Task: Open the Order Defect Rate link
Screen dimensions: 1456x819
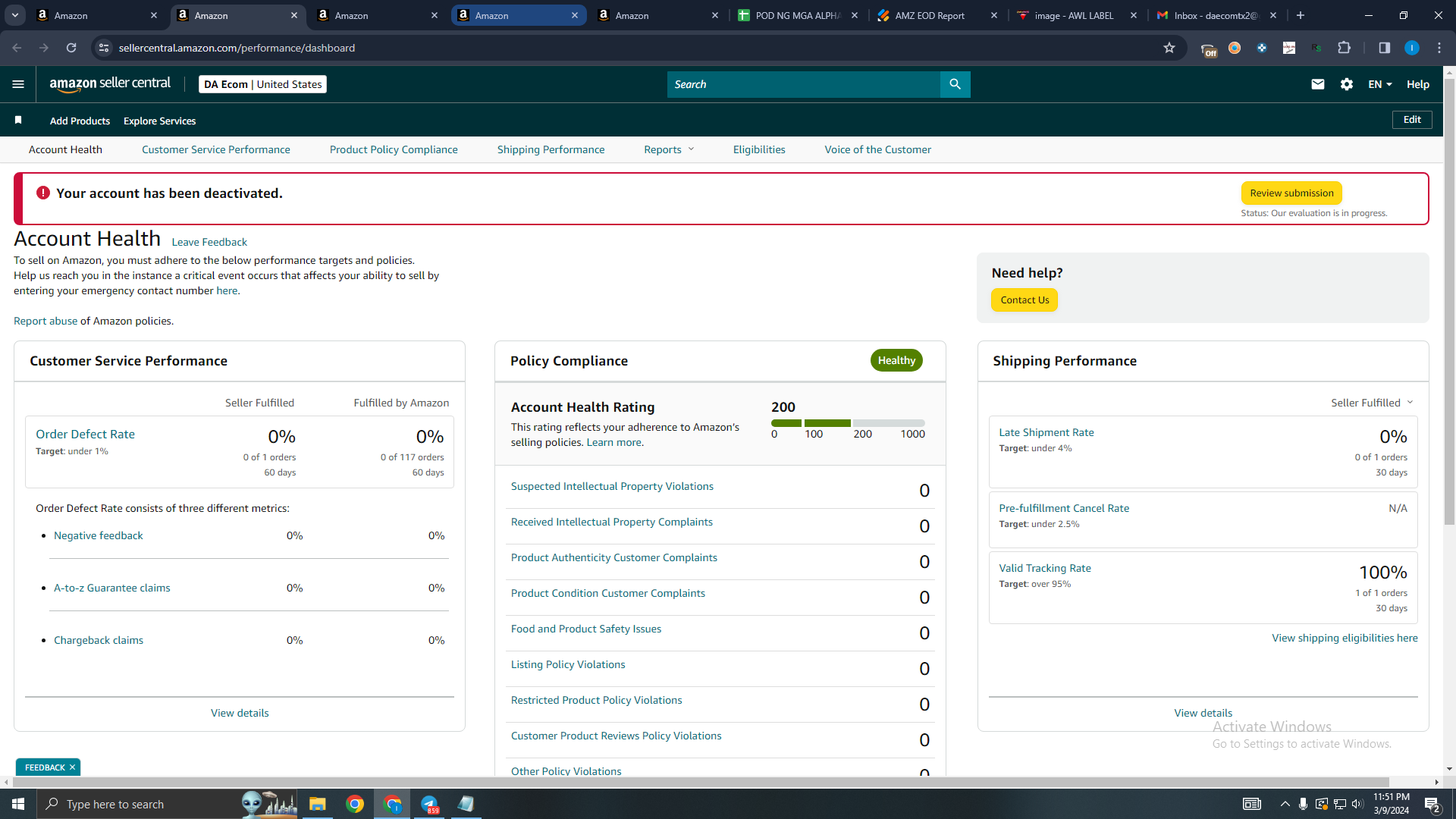Action: tap(85, 434)
